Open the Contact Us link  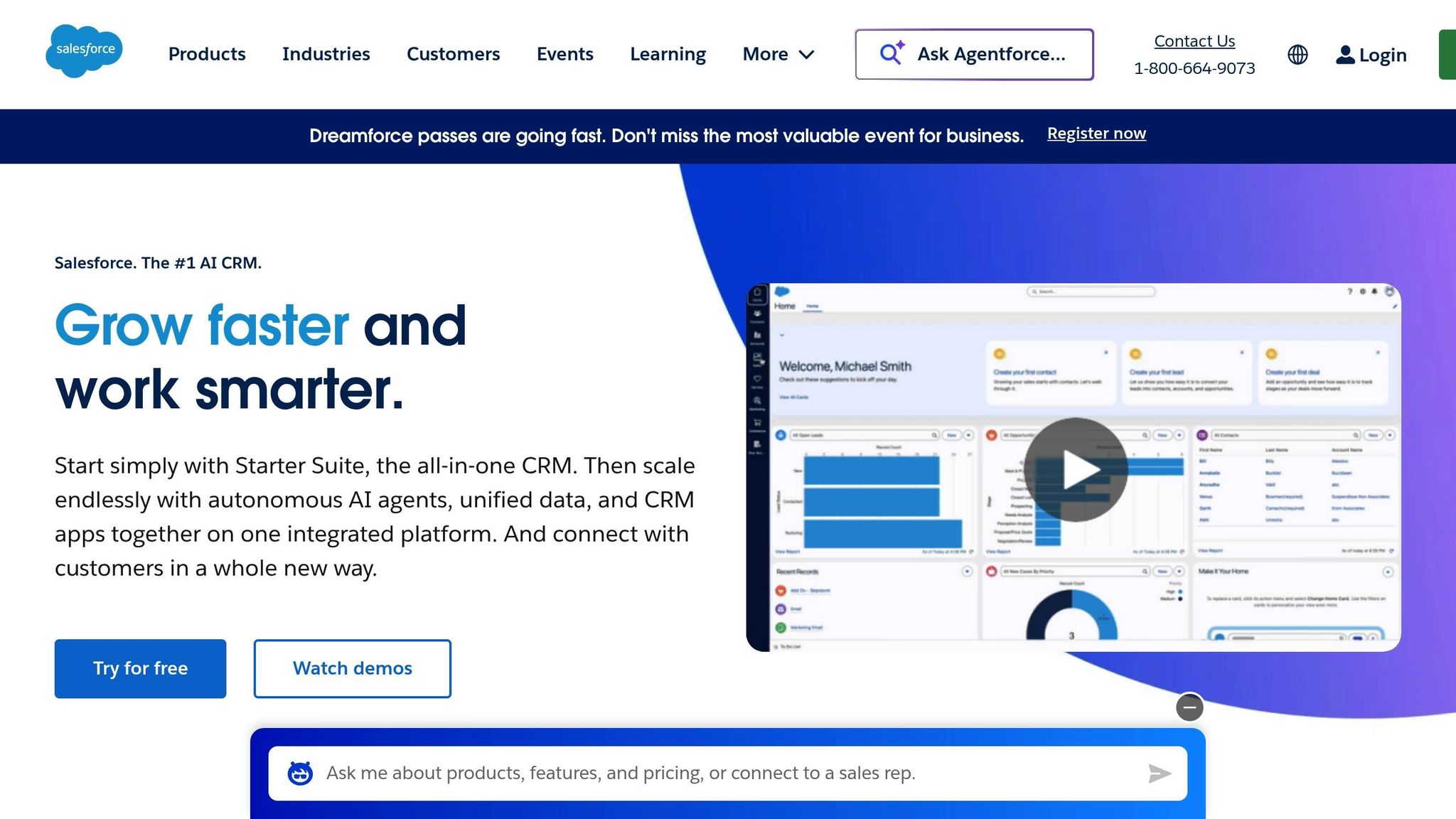coord(1194,41)
